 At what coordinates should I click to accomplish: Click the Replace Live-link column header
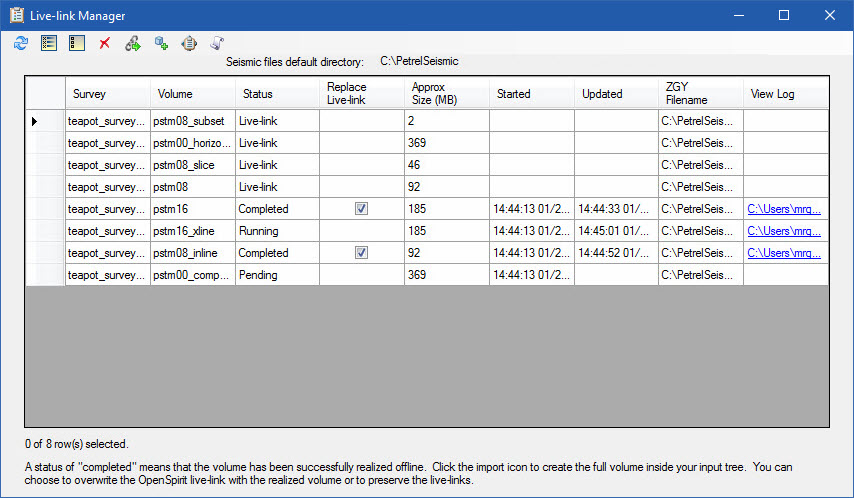click(x=362, y=93)
